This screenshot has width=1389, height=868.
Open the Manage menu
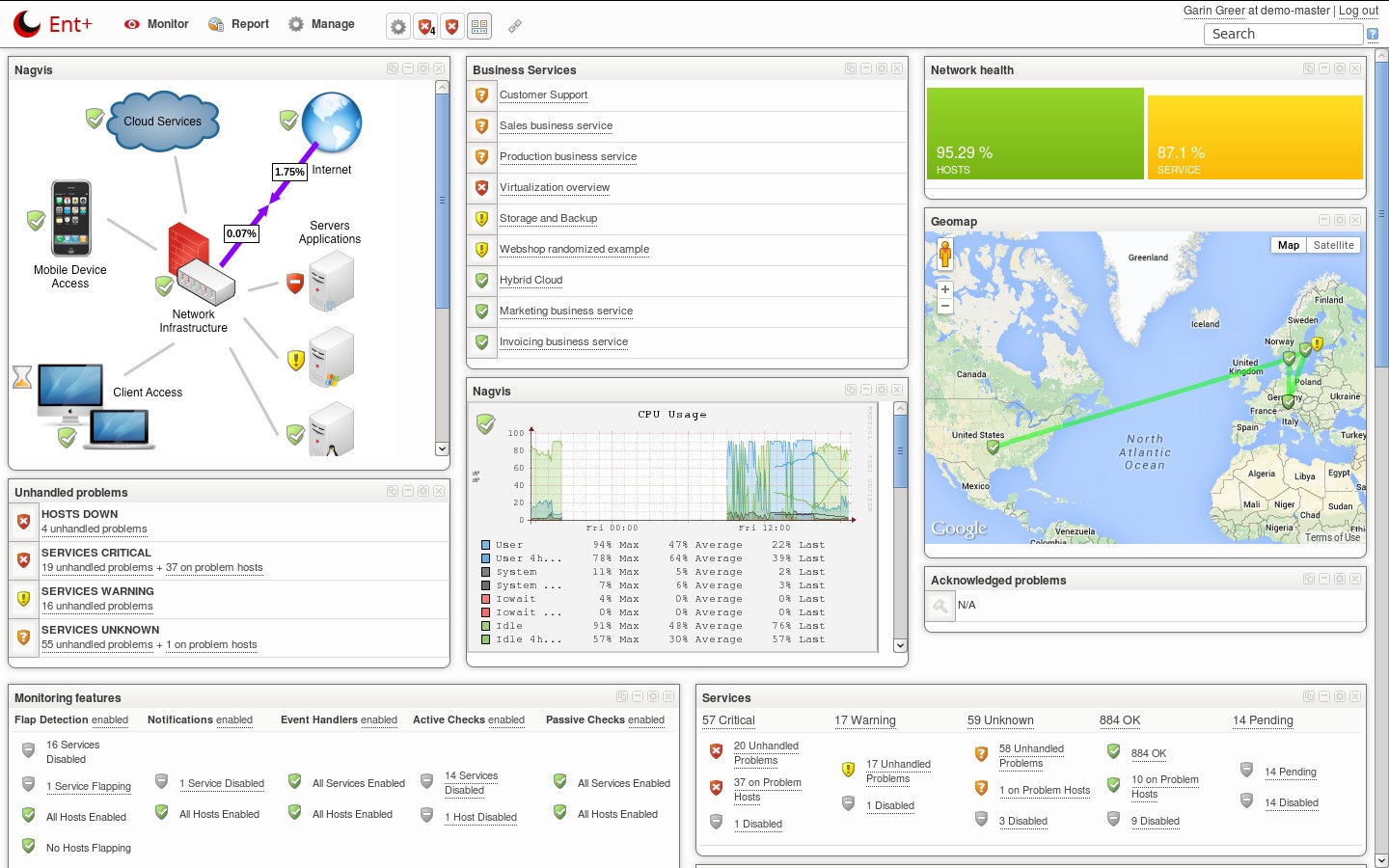point(321,24)
